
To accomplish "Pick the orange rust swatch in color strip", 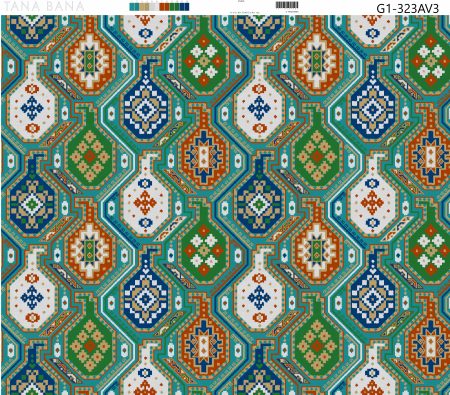I will [164, 7].
